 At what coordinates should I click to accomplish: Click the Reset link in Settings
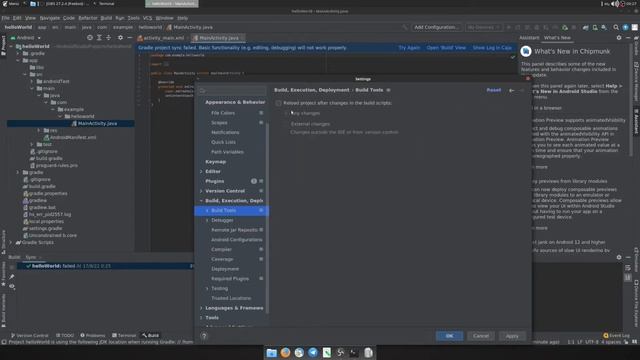point(493,90)
